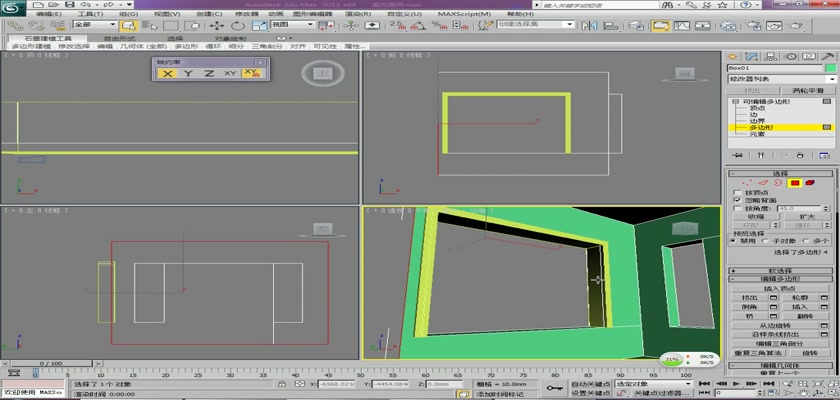Open the 编辑(E) menu
Viewport: 840px width, 400px height.
(49, 14)
